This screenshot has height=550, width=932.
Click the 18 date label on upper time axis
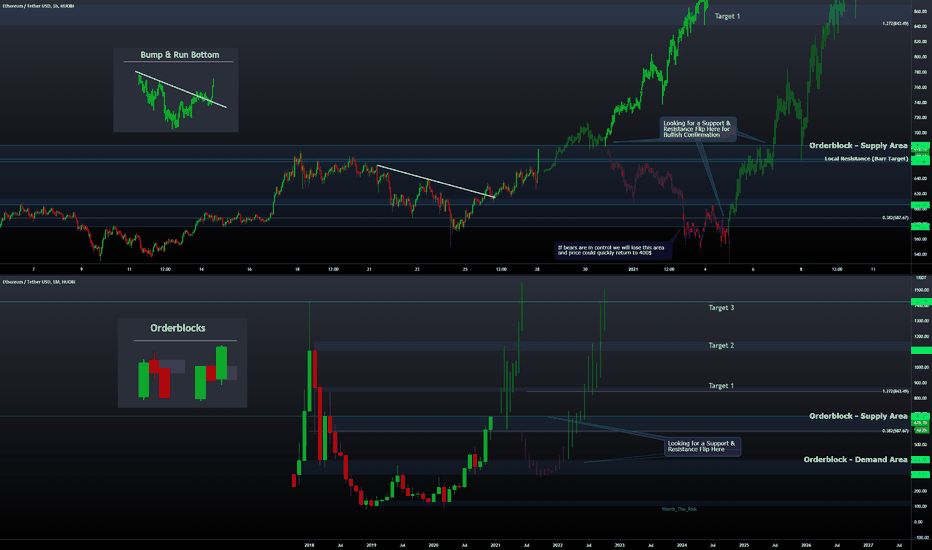click(297, 269)
